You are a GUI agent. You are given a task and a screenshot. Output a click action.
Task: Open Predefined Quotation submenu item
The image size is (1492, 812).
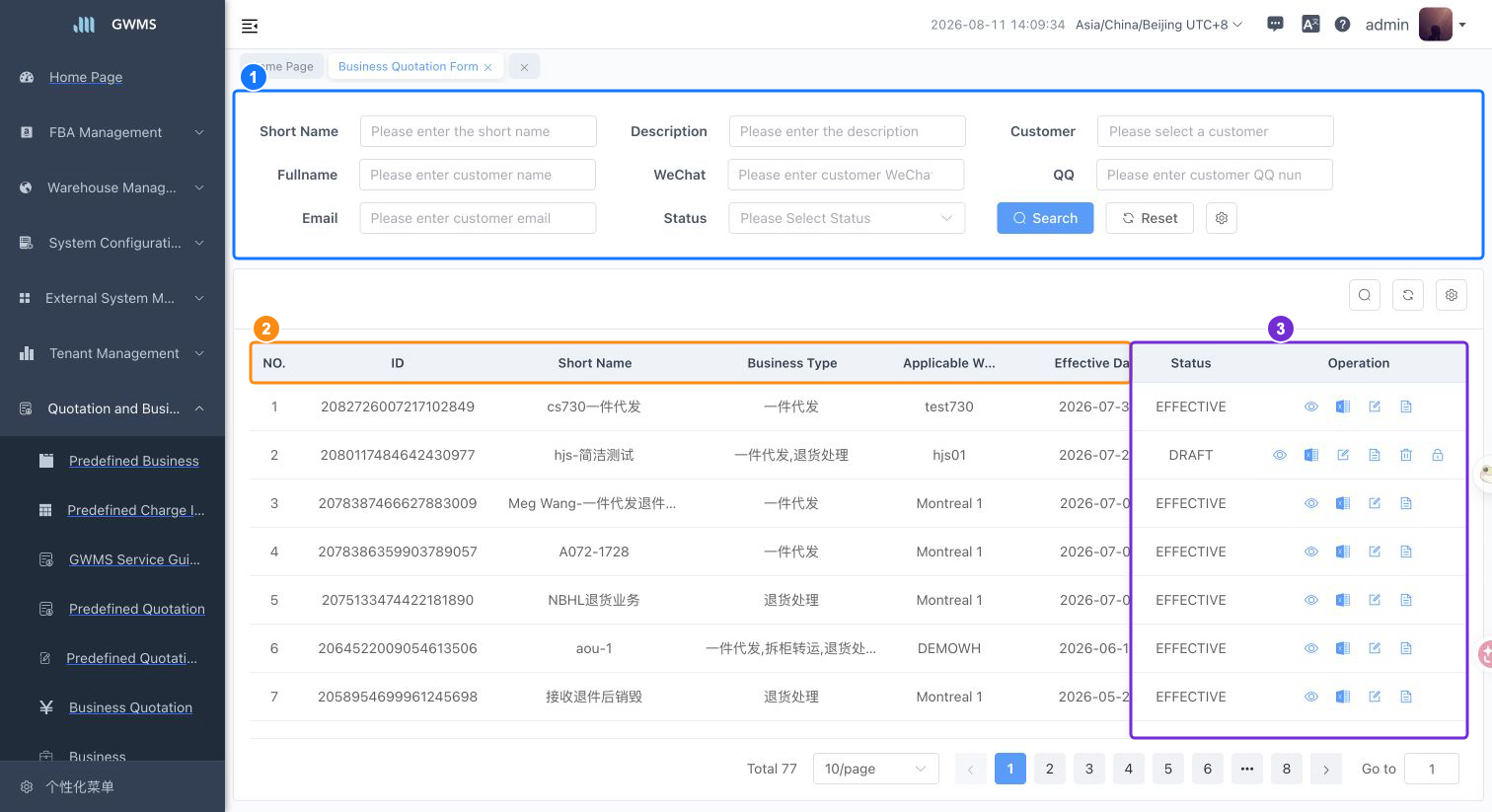(137, 609)
